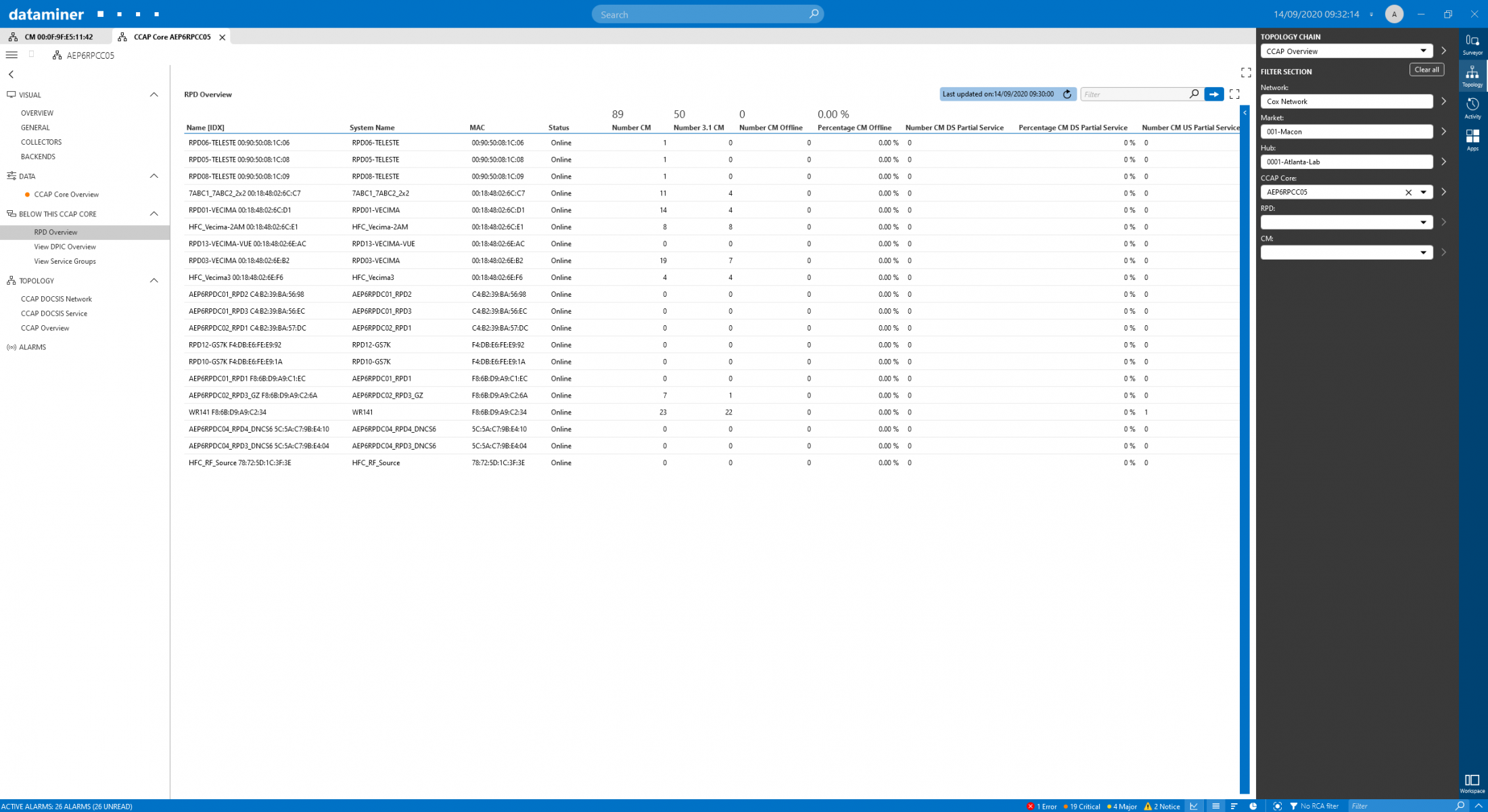Open the Workspace panel at bottom right
Image resolution: width=1488 pixels, height=812 pixels.
click(x=1471, y=781)
